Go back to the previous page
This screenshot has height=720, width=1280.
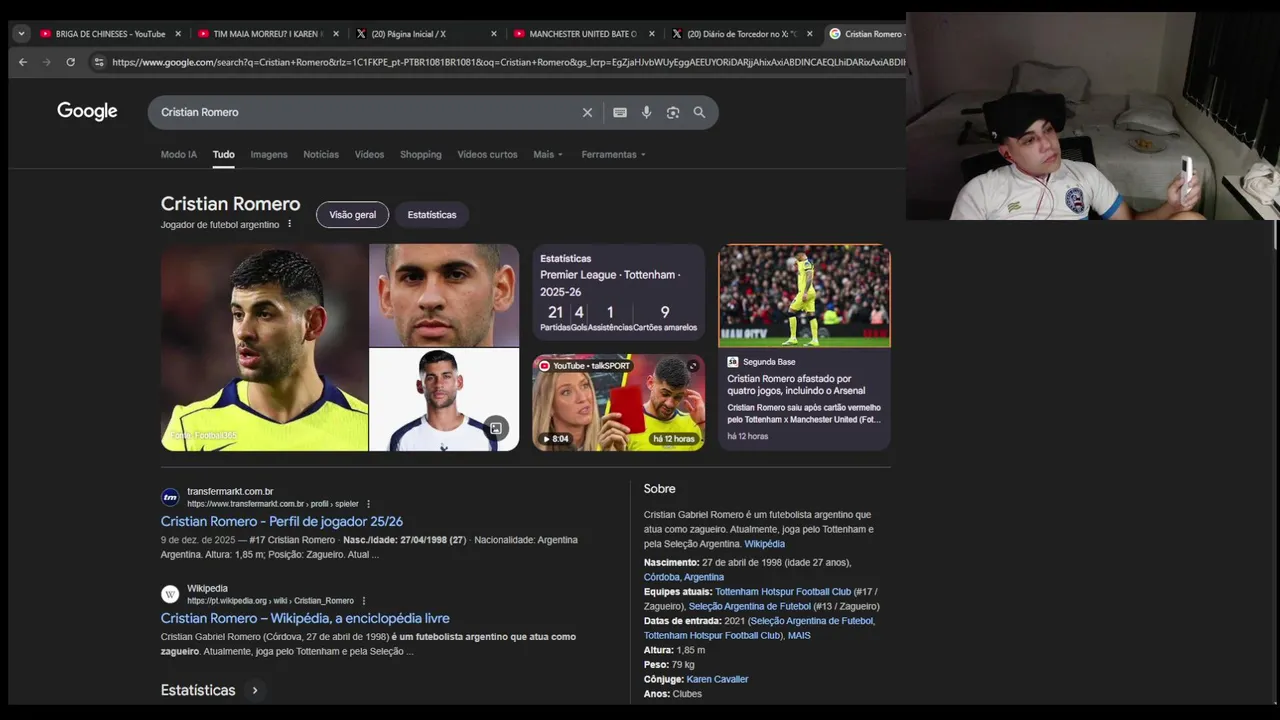coord(23,62)
